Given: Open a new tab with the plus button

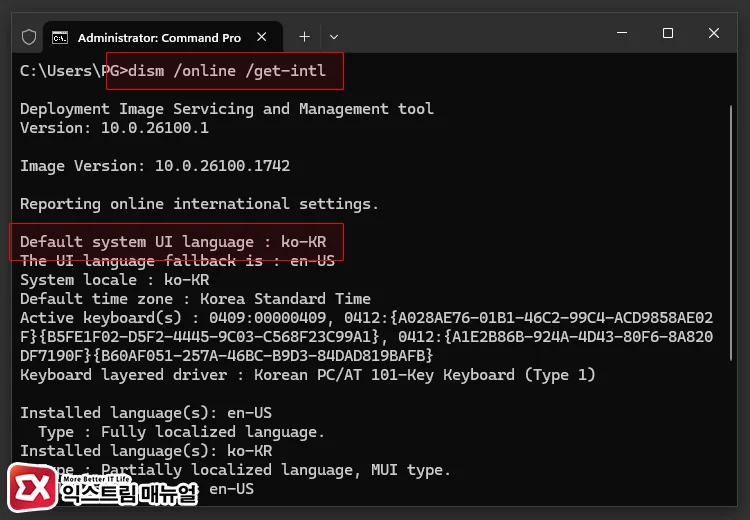Looking at the screenshot, I should (x=304, y=37).
